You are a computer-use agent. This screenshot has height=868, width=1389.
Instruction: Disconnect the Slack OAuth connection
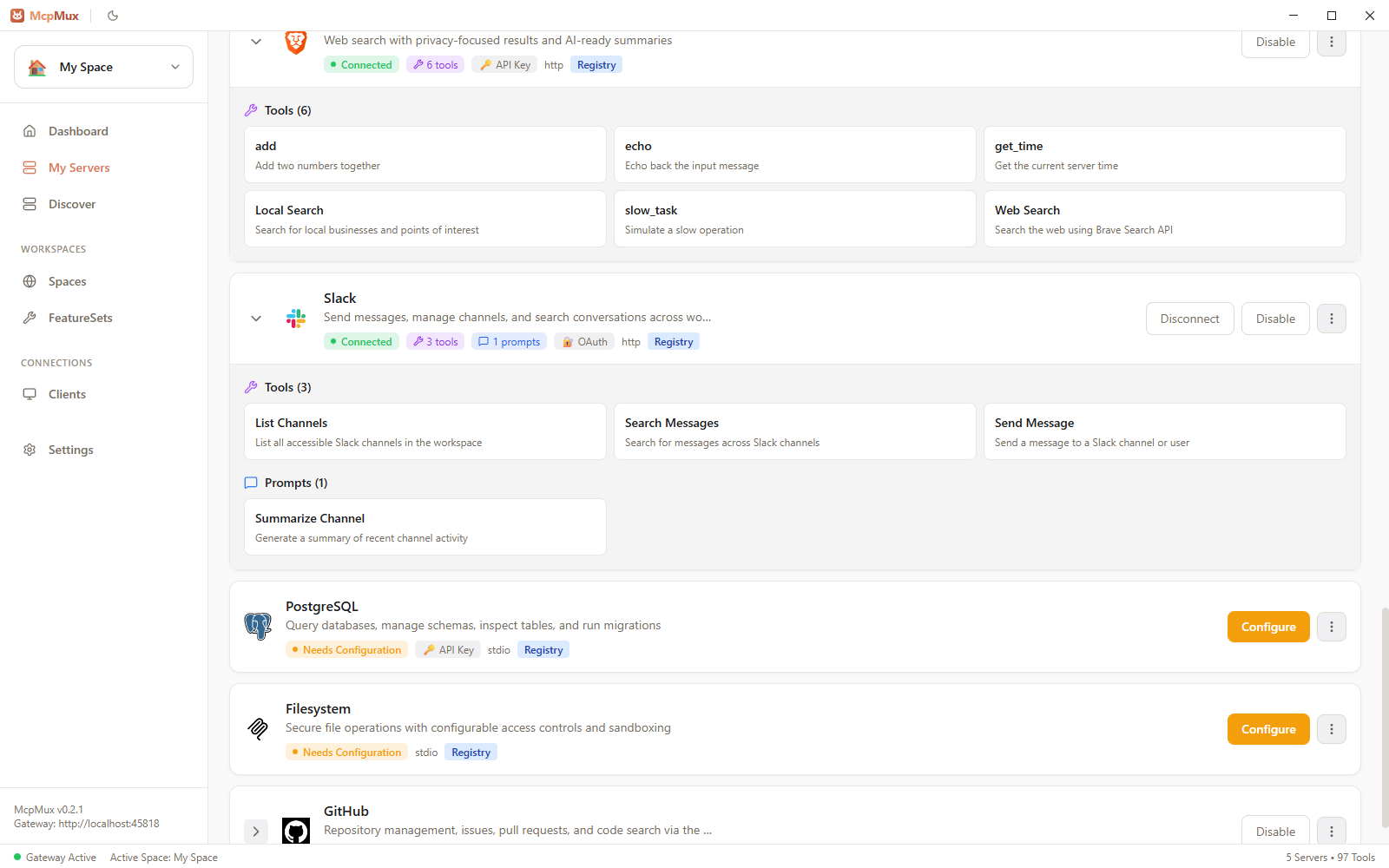click(x=1189, y=318)
